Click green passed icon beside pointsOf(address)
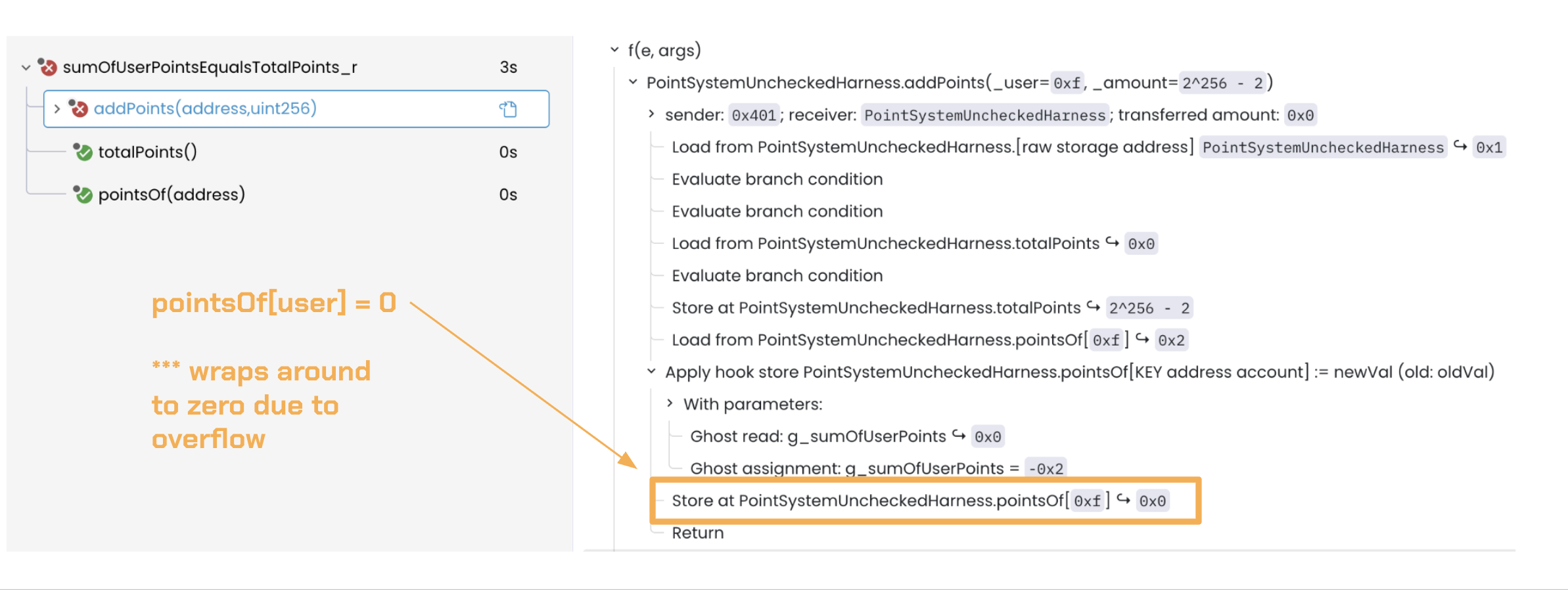This screenshot has width=1568, height=590. click(x=83, y=194)
